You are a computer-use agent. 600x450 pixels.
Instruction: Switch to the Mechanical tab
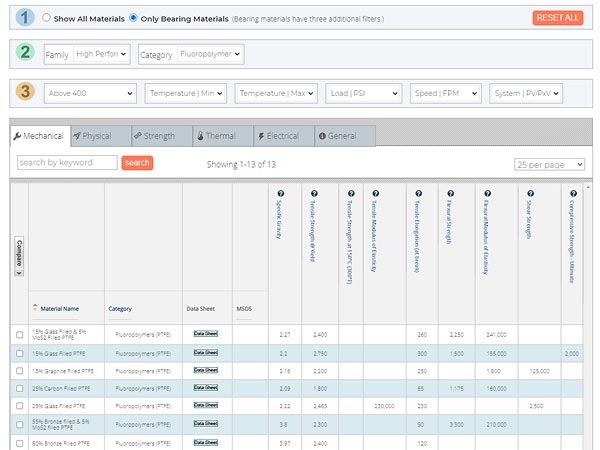click(x=40, y=136)
